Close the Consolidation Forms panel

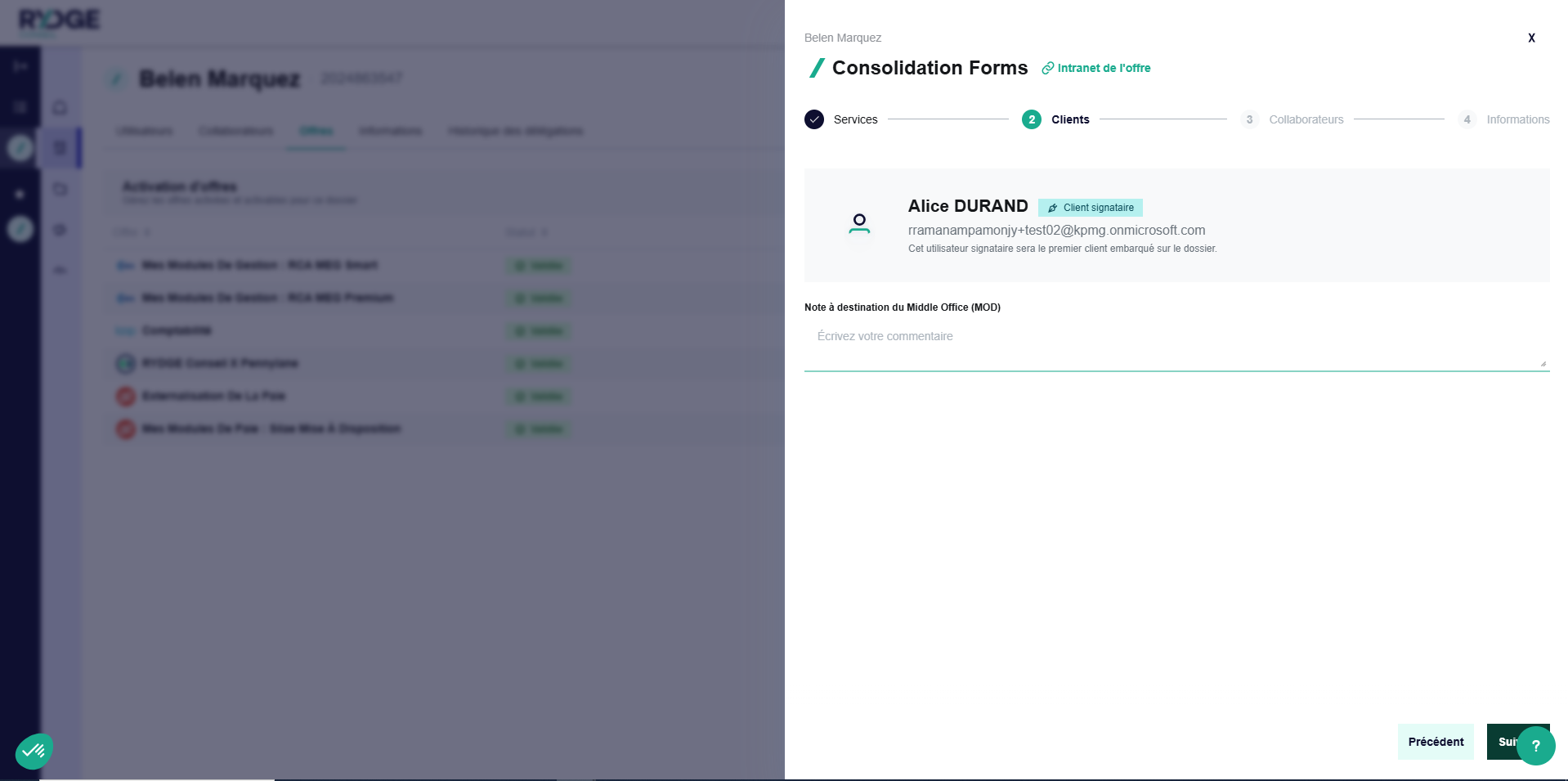pyautogui.click(x=1531, y=38)
